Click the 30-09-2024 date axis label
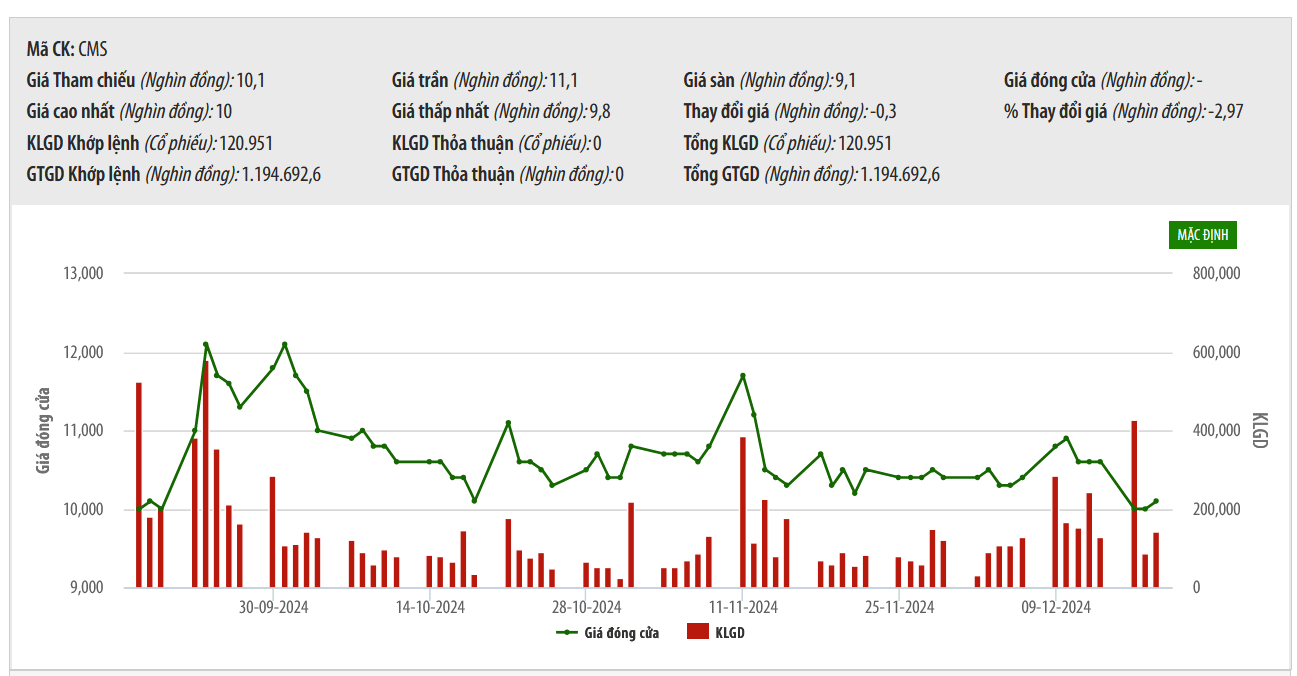The image size is (1297, 676). [x=273, y=607]
